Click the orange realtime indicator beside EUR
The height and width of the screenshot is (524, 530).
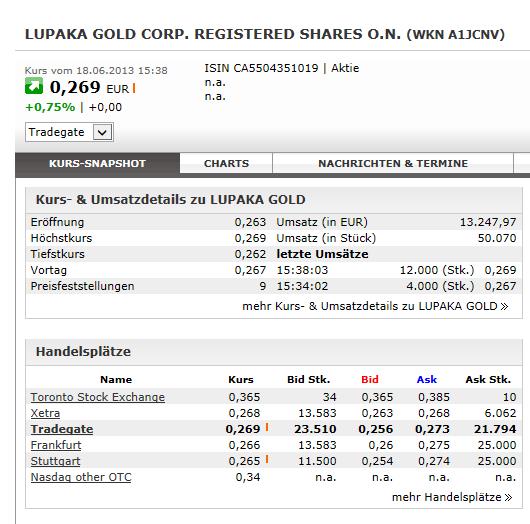pos(134,89)
